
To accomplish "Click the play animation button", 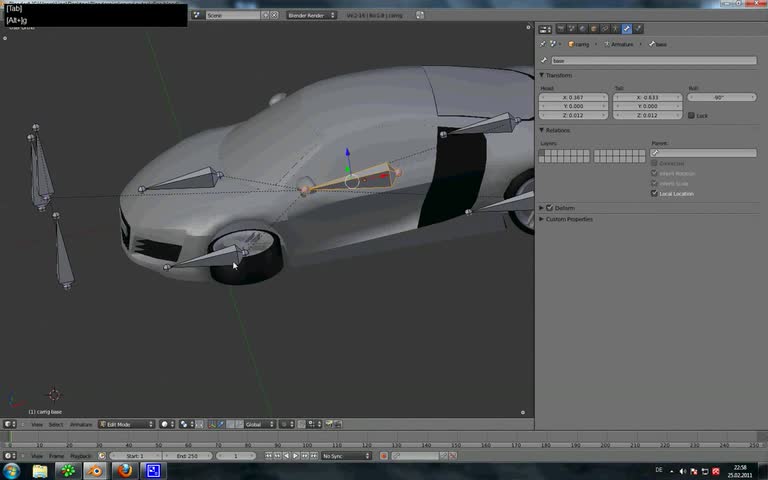I will (295, 456).
